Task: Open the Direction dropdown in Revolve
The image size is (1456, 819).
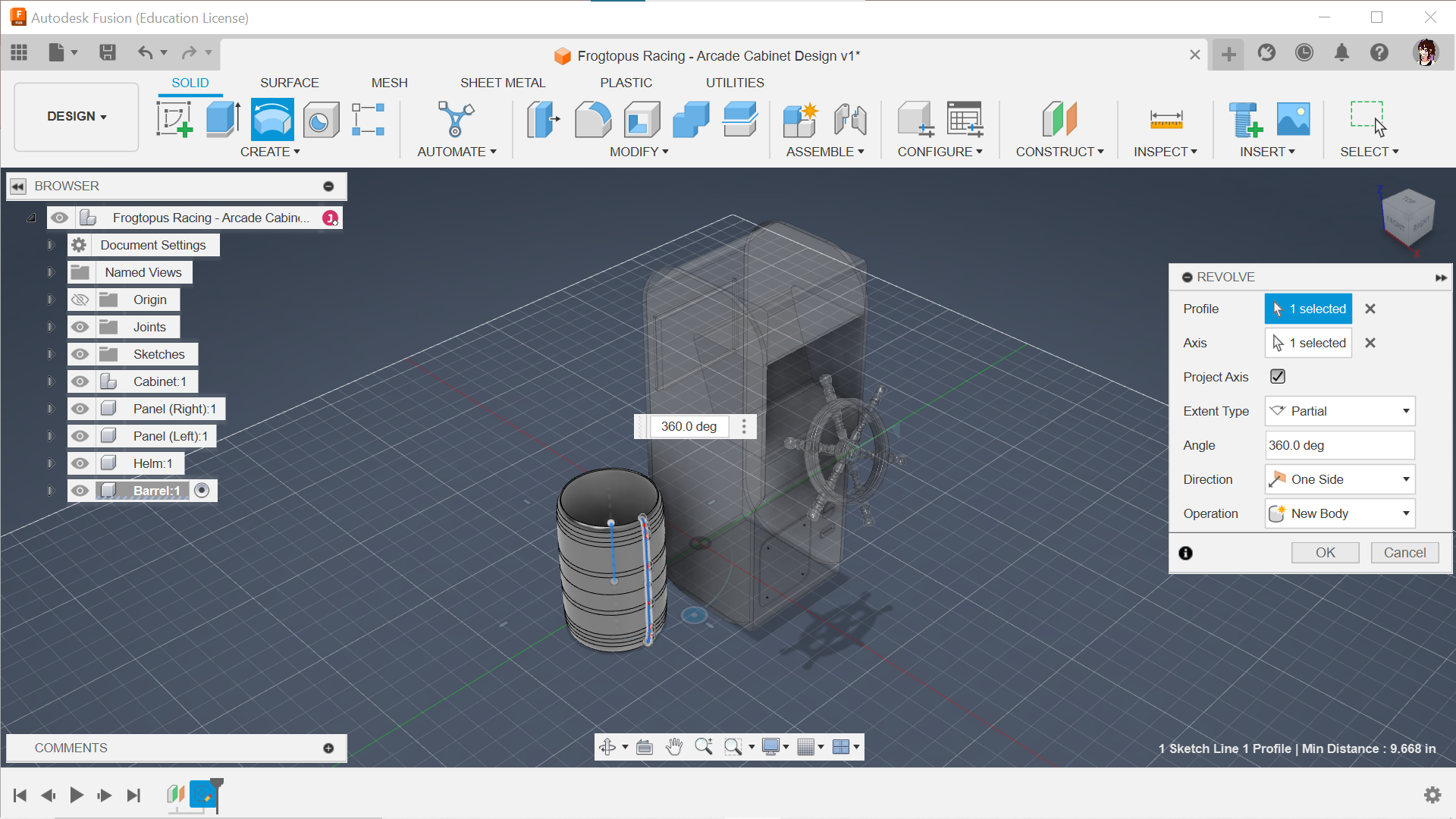Action: pyautogui.click(x=1340, y=478)
